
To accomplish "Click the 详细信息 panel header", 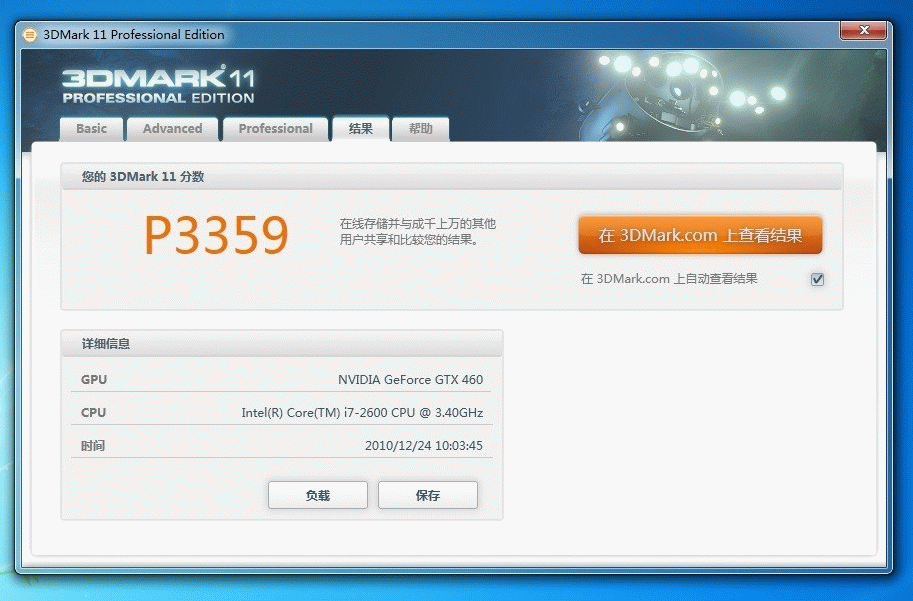I will (106, 344).
